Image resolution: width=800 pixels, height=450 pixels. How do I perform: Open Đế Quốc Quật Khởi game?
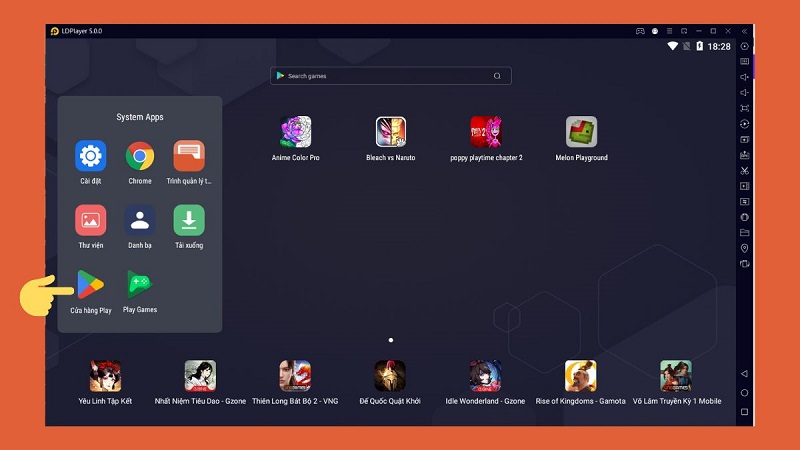[390, 376]
